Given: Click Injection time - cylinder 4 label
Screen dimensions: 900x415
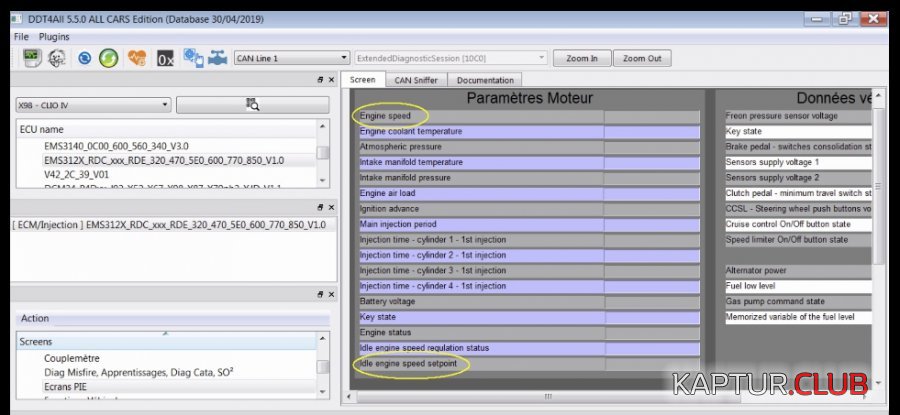Looking at the screenshot, I should pyautogui.click(x=433, y=286).
